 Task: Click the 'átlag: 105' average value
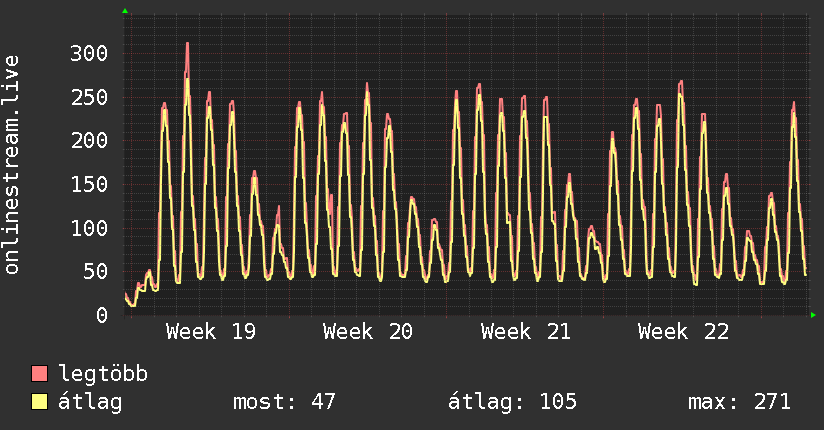[x=512, y=402]
